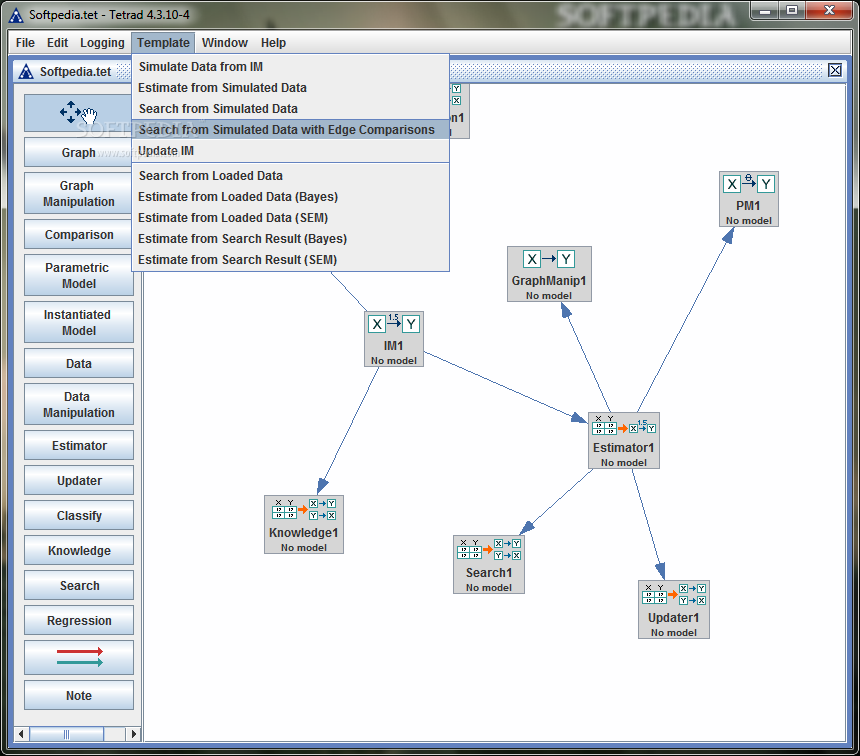Select the move/hand pointer tool
Viewport: 860px width, 756px height.
point(78,112)
